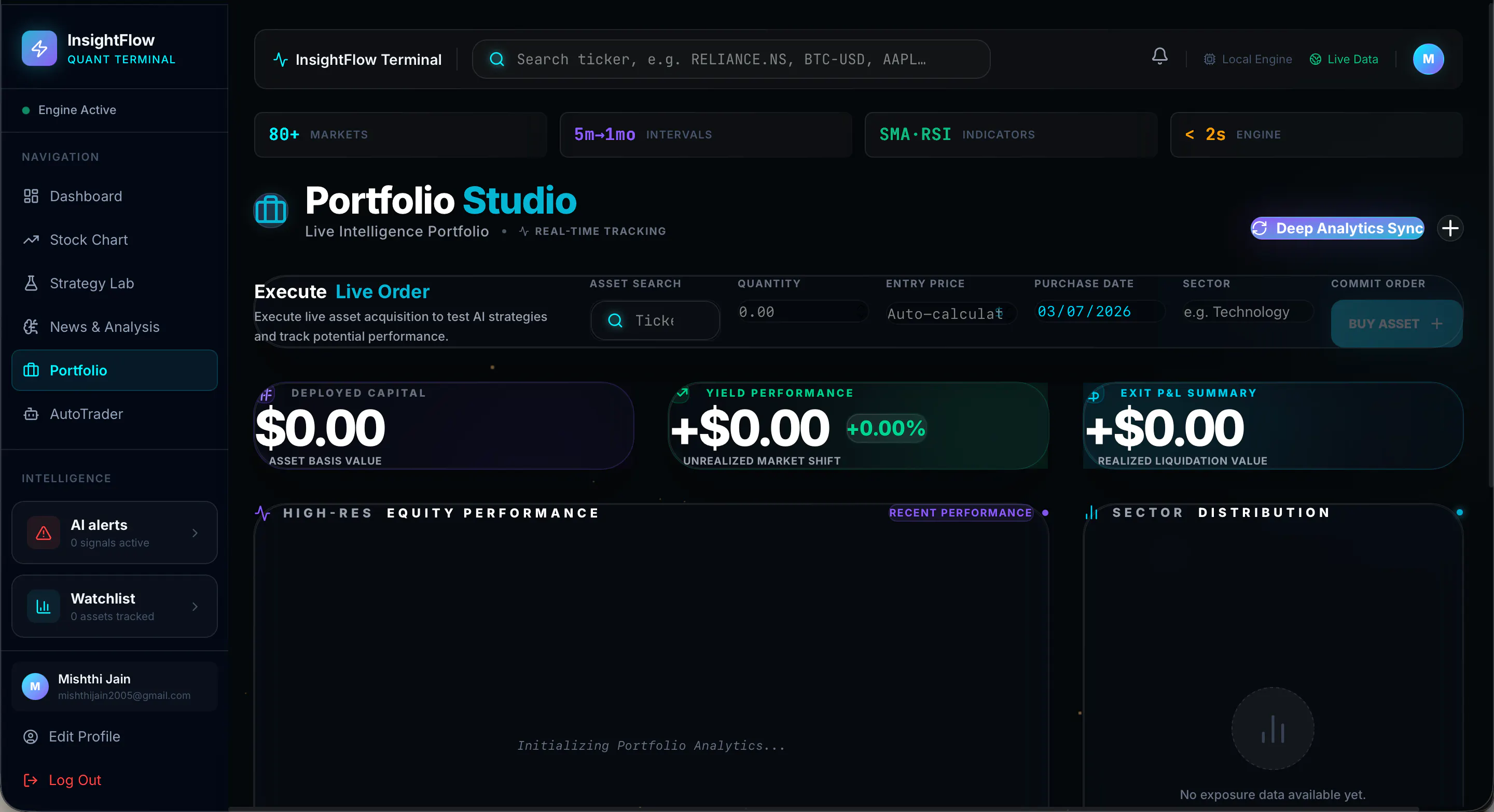Click the Asset Search ticker input
This screenshot has width=1494, height=812.
coord(655,320)
